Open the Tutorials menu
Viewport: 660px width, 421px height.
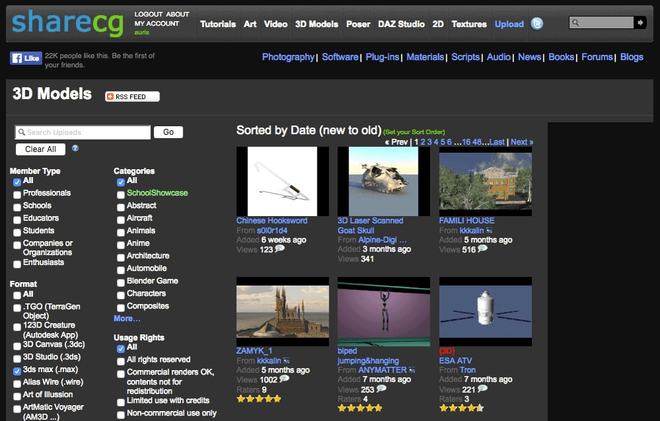[x=218, y=23]
